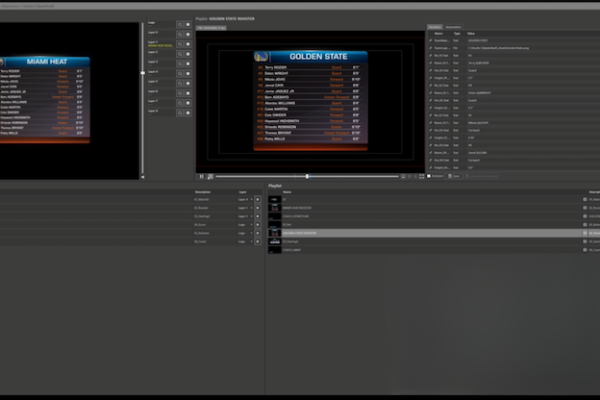
Task: Open the Automation tab
Action: [x=453, y=27]
